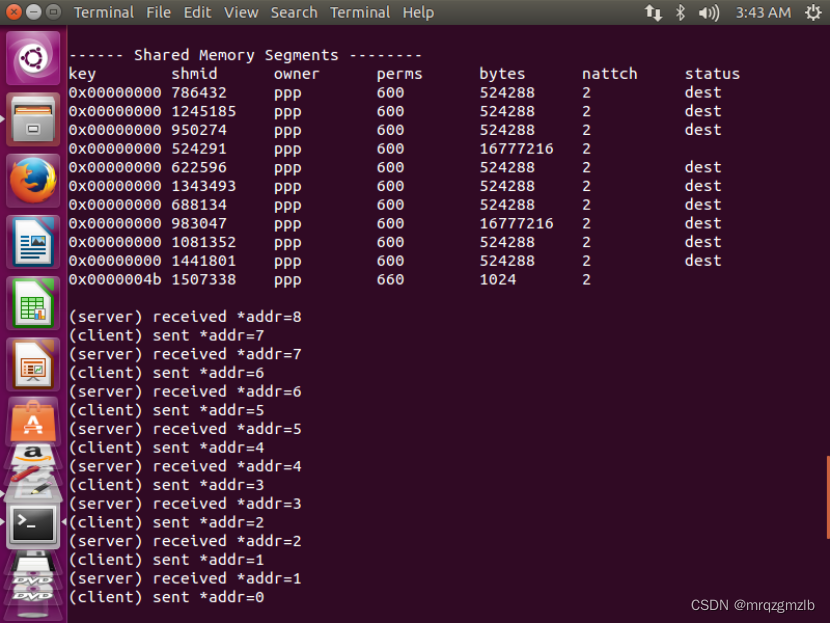Click the line '(server) received *addr=8'
Screen dimensions: 831x623
coord(185,317)
